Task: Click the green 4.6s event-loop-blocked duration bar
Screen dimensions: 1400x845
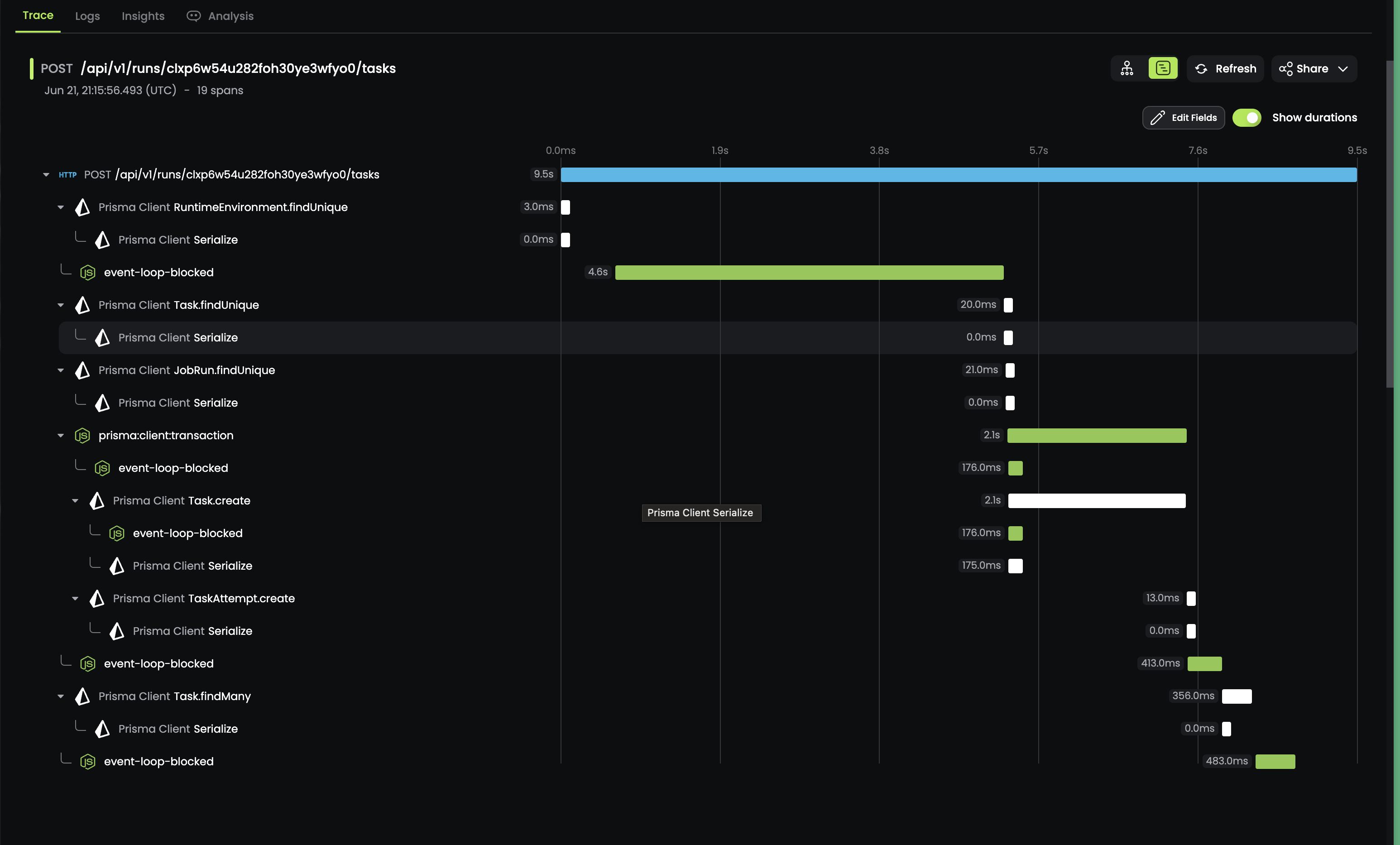Action: click(x=809, y=272)
